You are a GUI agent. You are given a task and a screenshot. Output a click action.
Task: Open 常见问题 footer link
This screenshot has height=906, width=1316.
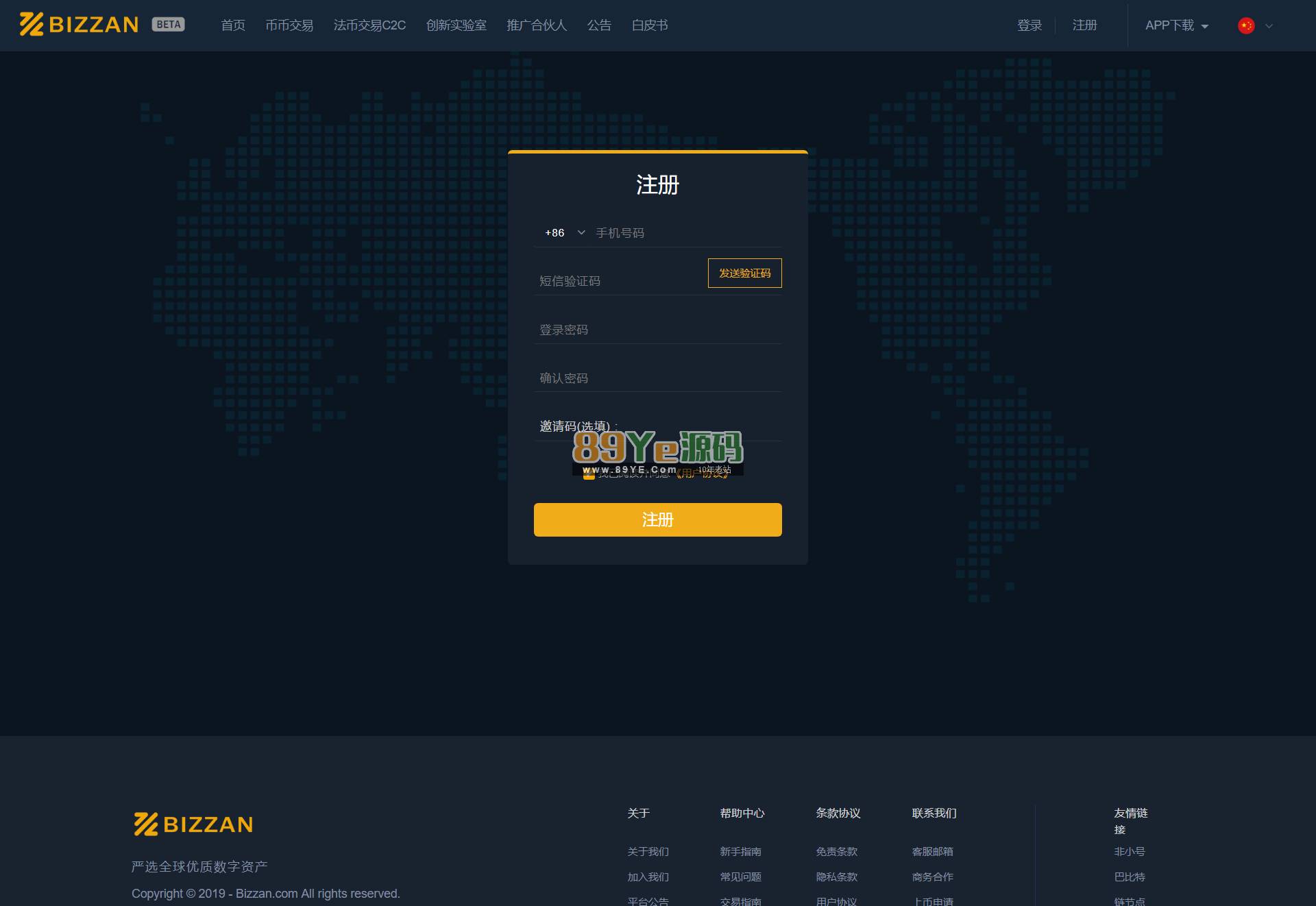pos(740,877)
